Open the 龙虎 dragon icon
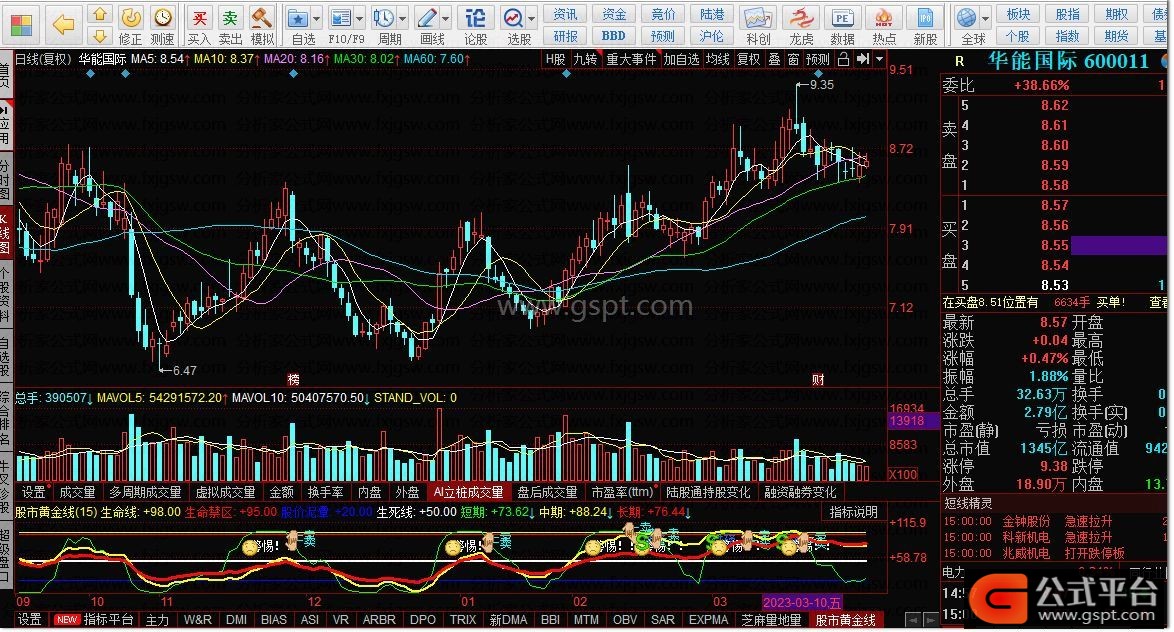Screen dimensions: 1174x632 (x=800, y=18)
